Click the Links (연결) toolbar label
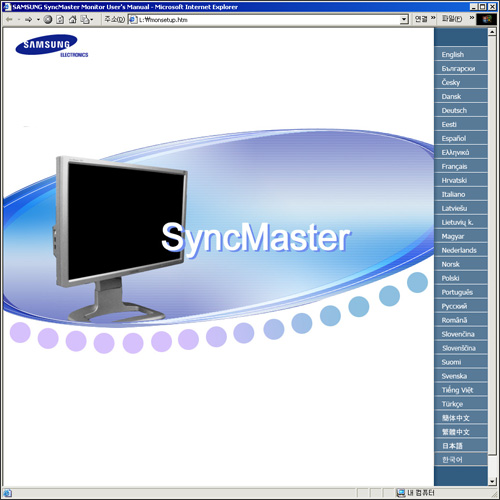 click(421, 19)
